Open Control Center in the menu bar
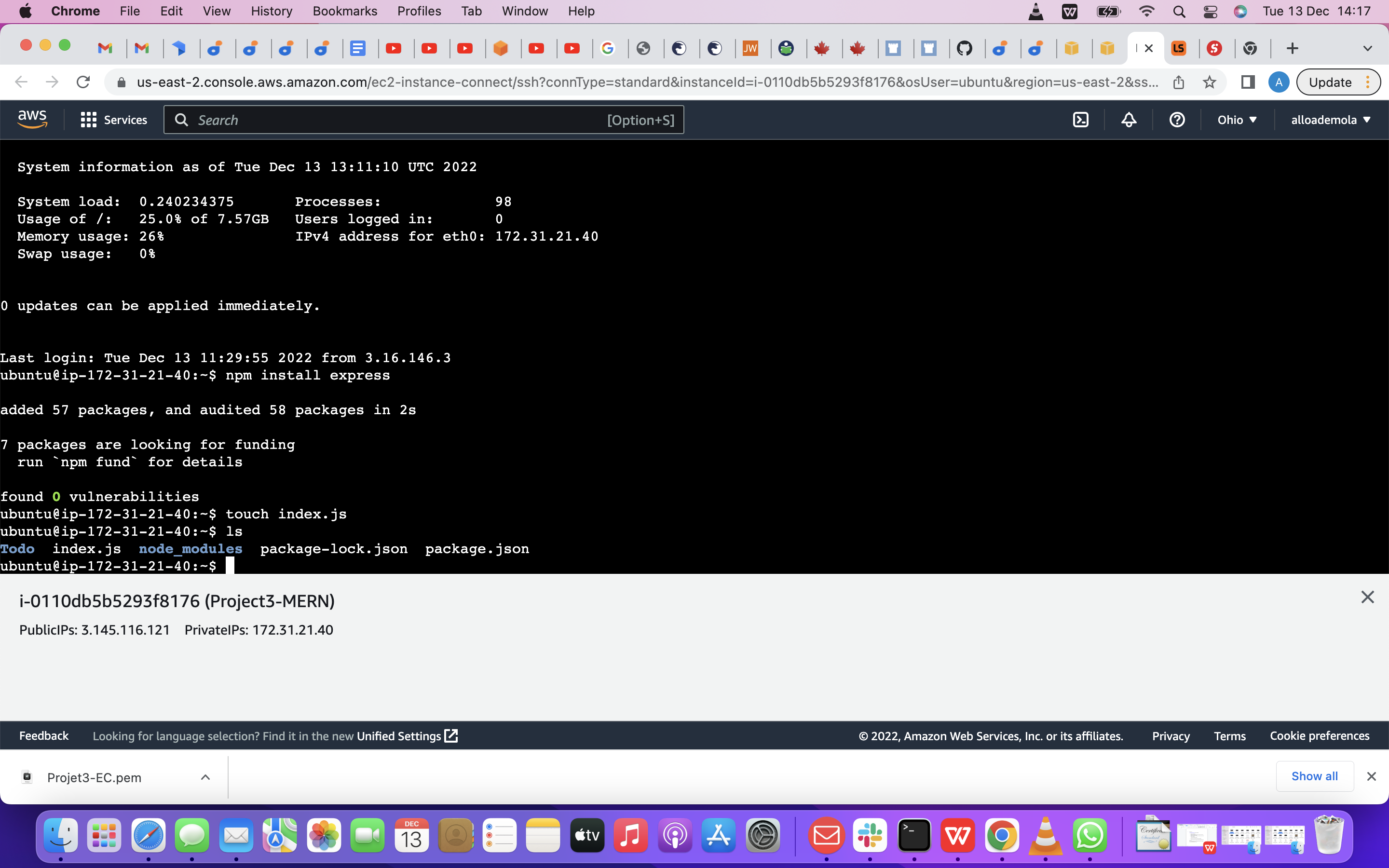The image size is (1389, 868). (x=1210, y=11)
